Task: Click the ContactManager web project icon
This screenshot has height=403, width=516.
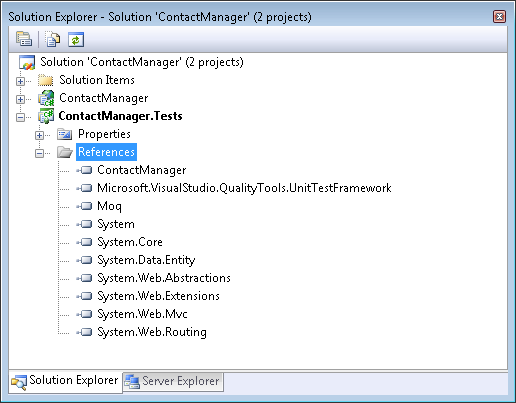Action: 46,98
